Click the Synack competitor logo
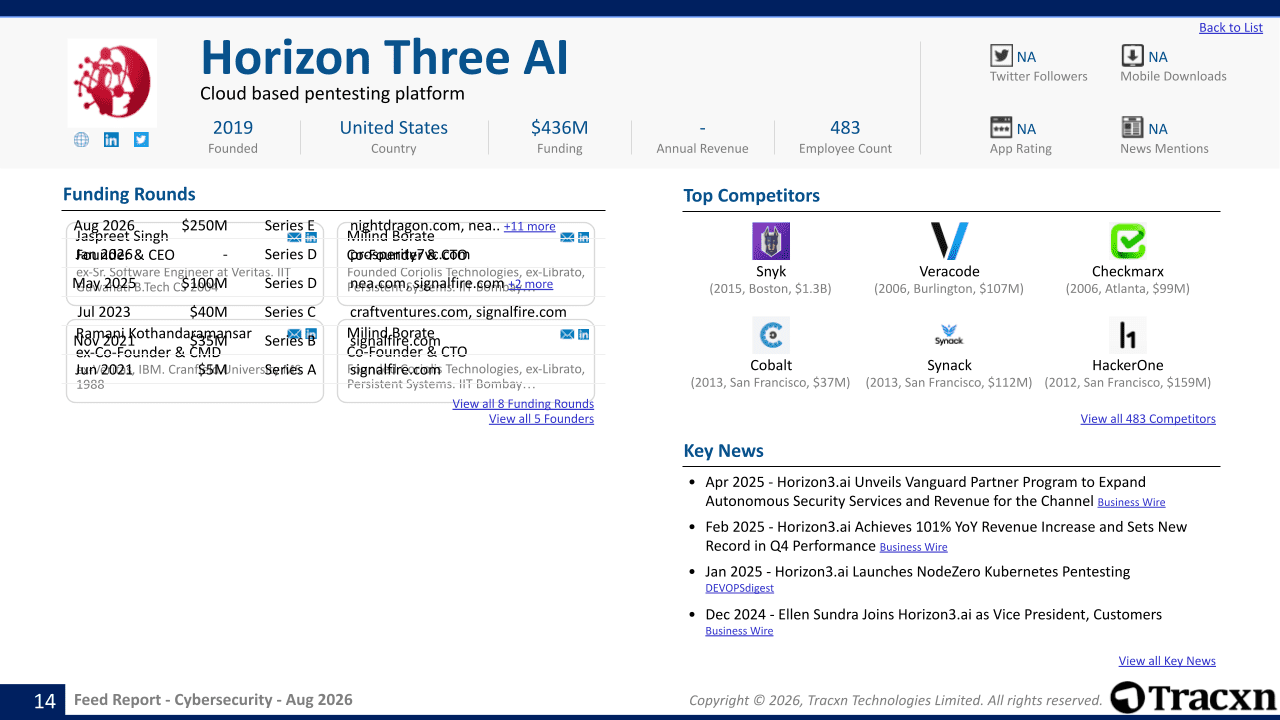 point(949,335)
